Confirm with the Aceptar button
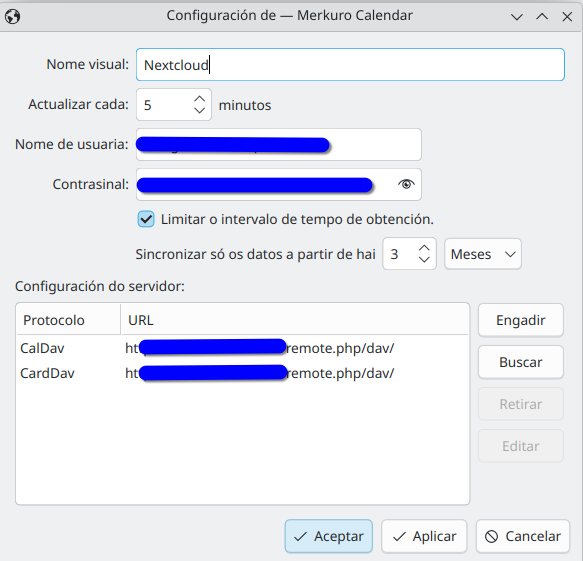Image resolution: width=583 pixels, height=561 pixels. 329,536
